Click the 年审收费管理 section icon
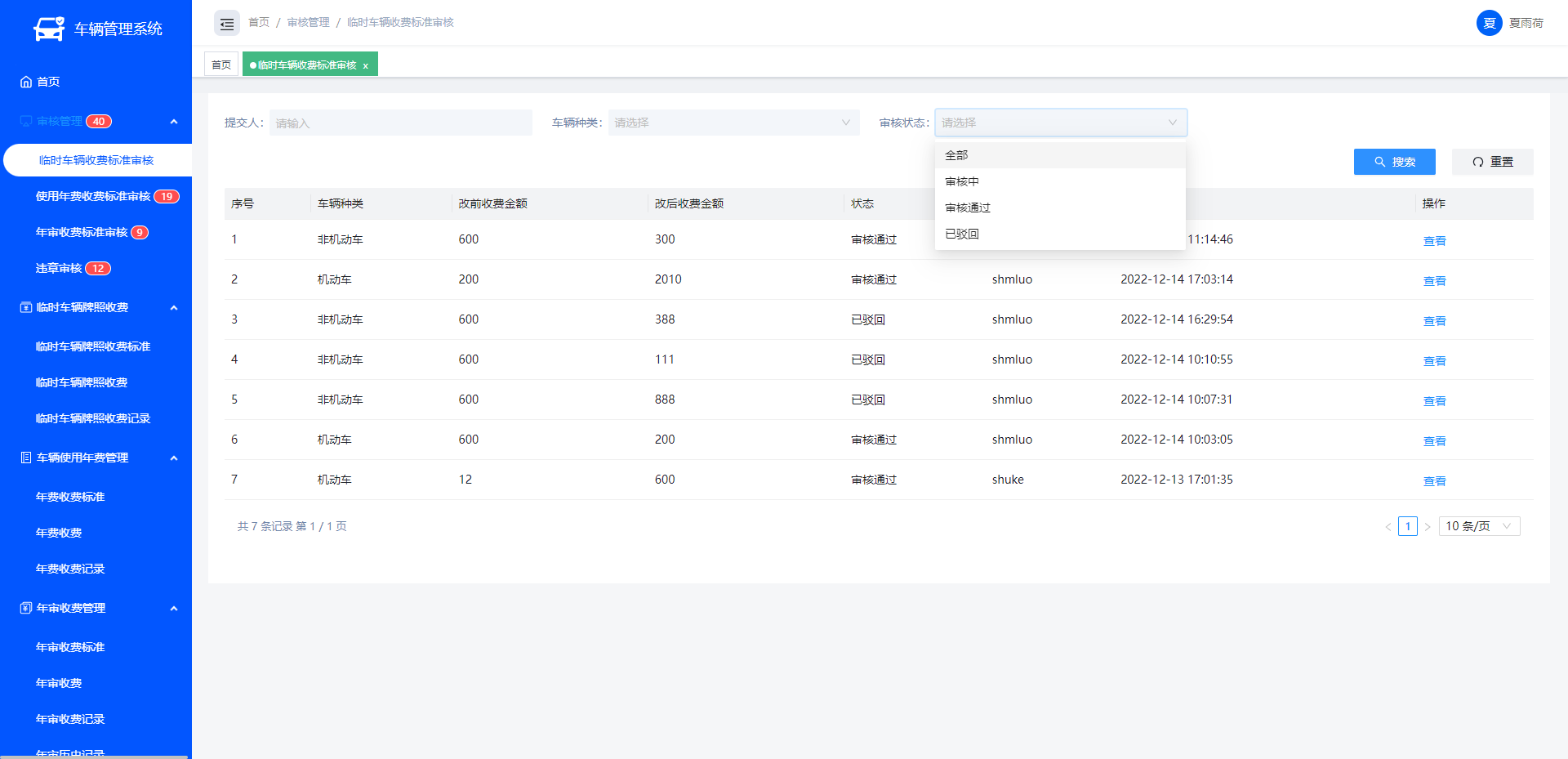 point(26,608)
